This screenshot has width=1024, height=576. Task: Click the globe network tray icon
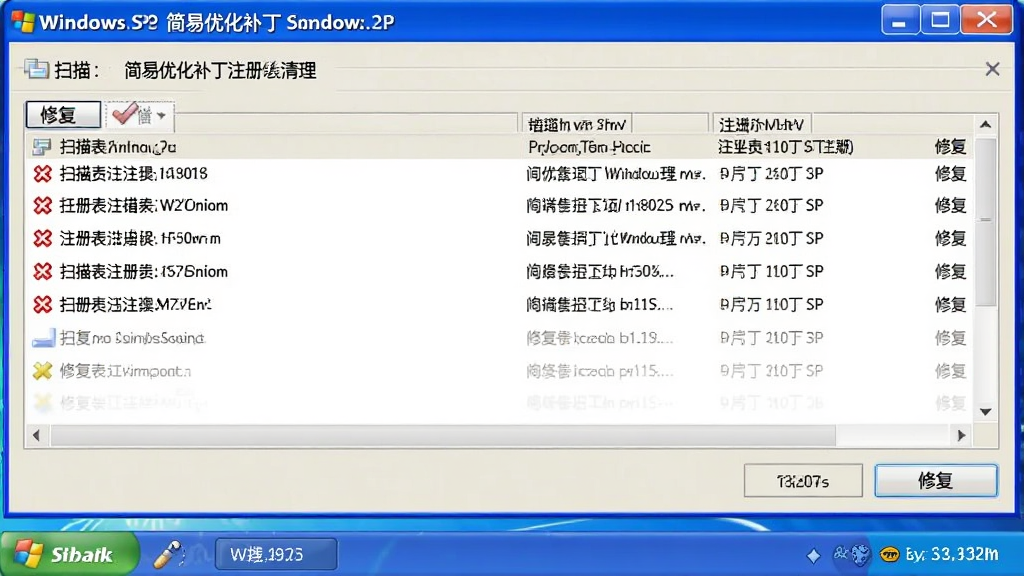[860, 554]
